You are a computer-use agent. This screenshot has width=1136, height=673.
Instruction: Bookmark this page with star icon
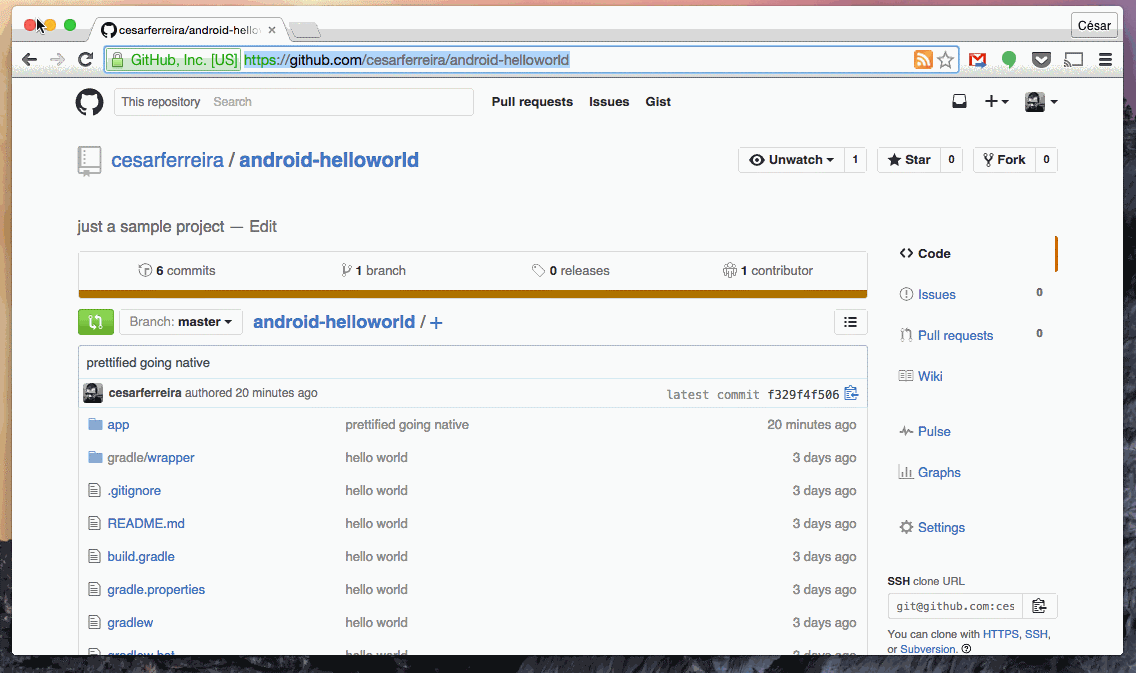[x=945, y=60]
